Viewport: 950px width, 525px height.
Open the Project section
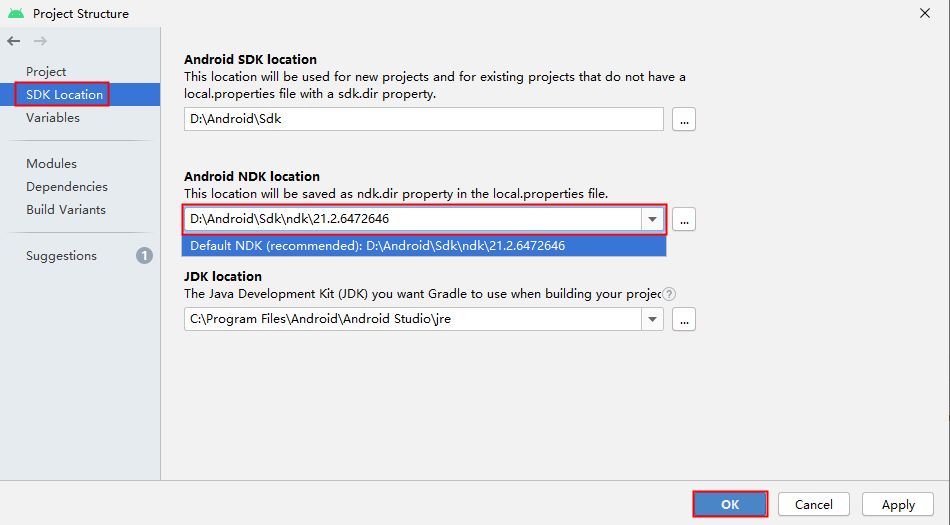click(46, 71)
